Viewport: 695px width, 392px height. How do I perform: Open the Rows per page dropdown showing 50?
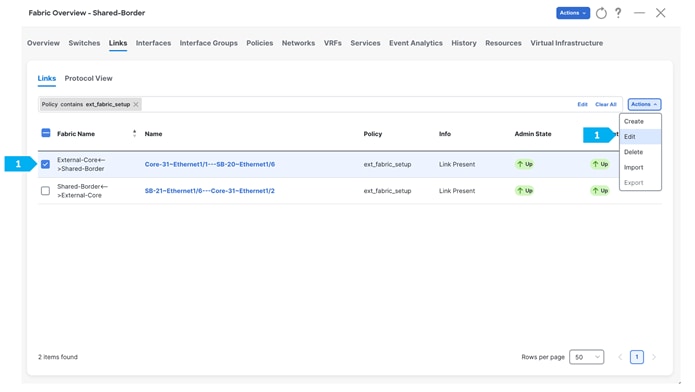[x=586, y=357]
